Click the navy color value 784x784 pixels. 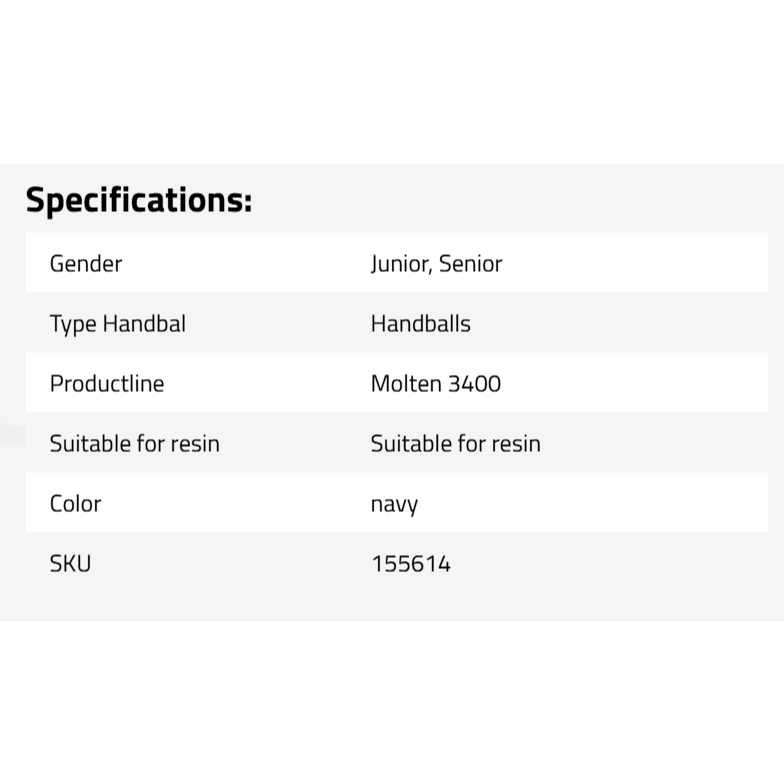coord(394,505)
